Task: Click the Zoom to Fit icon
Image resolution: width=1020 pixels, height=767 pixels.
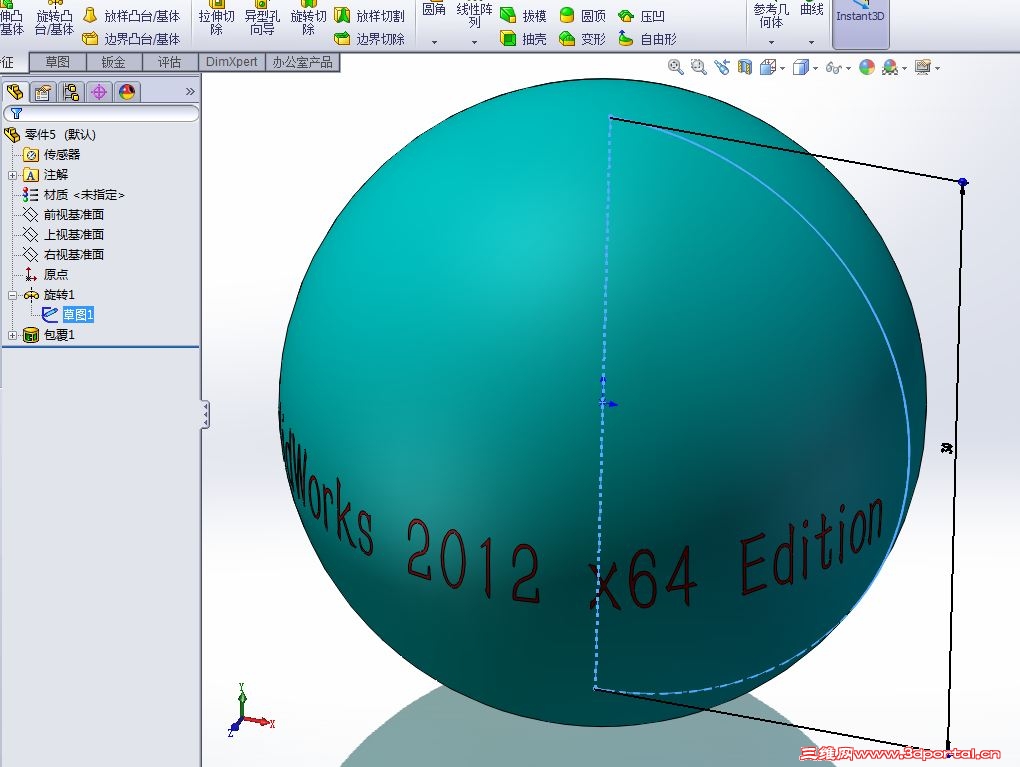Action: click(675, 67)
